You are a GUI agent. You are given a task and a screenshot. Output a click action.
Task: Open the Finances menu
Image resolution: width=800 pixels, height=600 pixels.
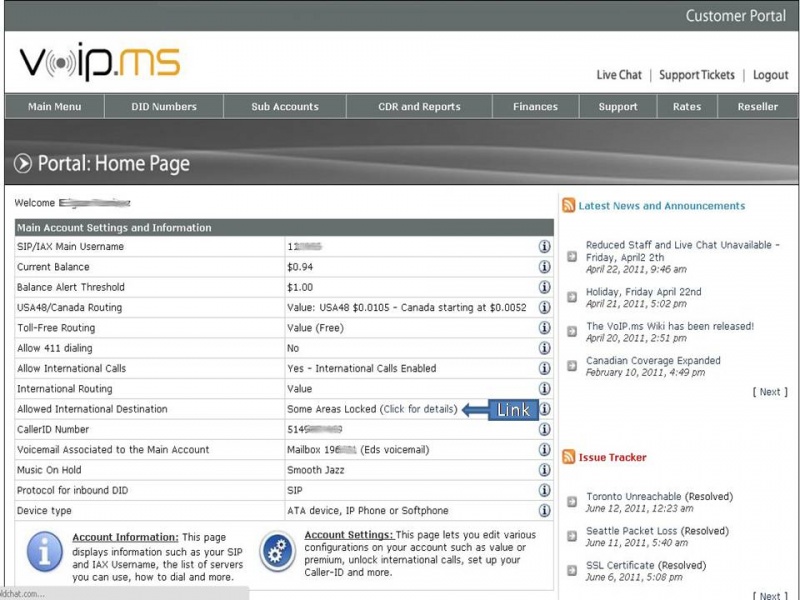(535, 107)
